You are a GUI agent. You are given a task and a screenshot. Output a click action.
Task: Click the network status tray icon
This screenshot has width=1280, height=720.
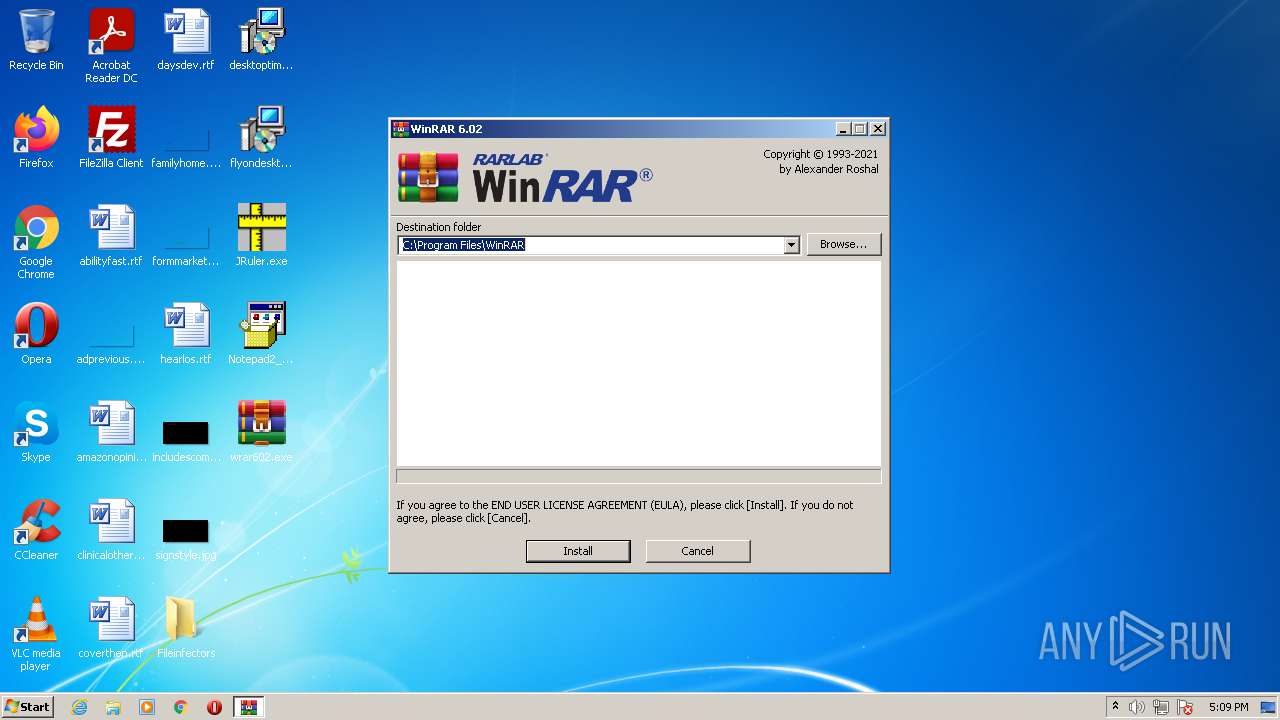[x=1161, y=707]
